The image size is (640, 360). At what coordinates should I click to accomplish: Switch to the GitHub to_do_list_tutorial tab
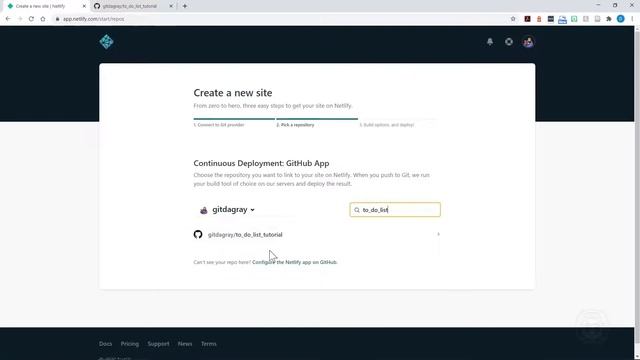(129, 6)
